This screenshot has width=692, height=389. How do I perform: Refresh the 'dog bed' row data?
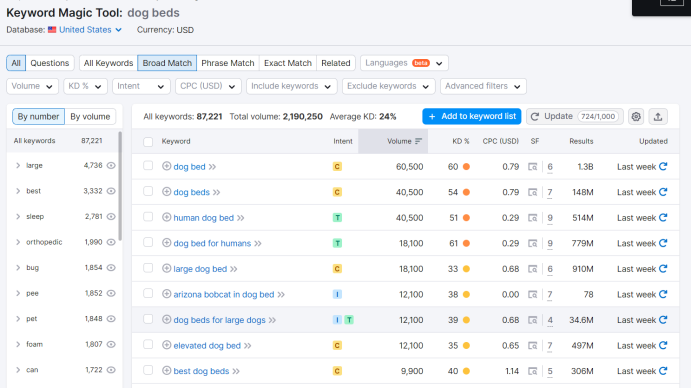663,166
